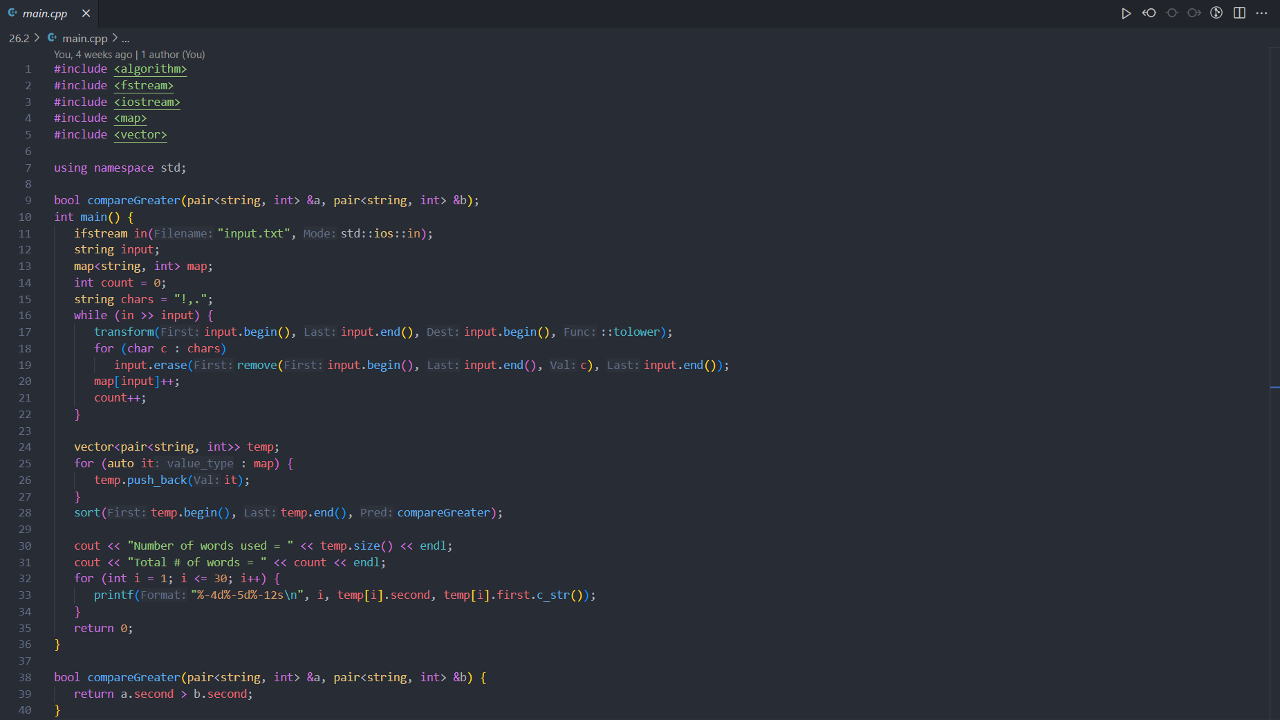Open the main.cpp breadcrumb
The image size is (1280, 720).
pos(84,38)
